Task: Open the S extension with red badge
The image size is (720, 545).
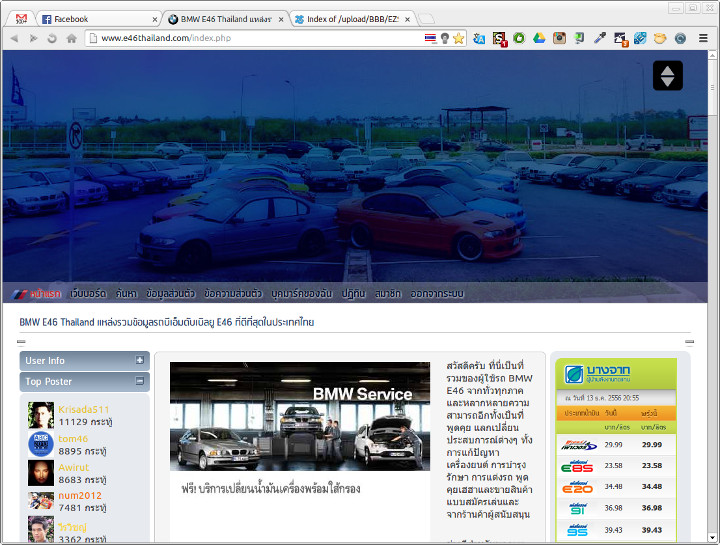Action: click(500, 39)
